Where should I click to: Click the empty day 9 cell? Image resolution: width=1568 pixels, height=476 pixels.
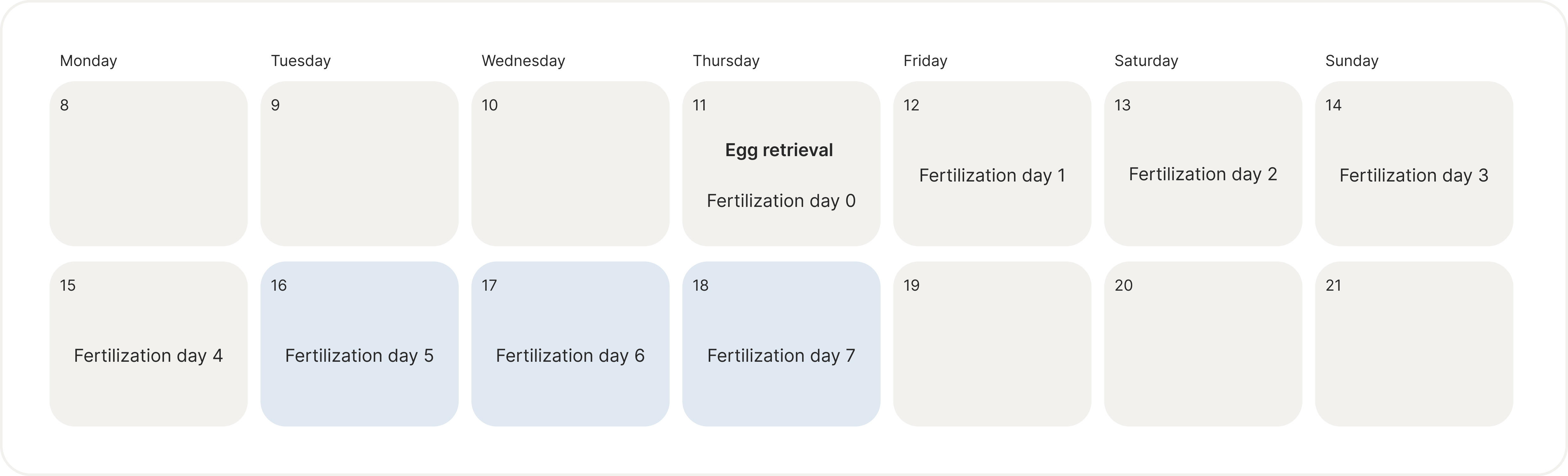point(359,163)
